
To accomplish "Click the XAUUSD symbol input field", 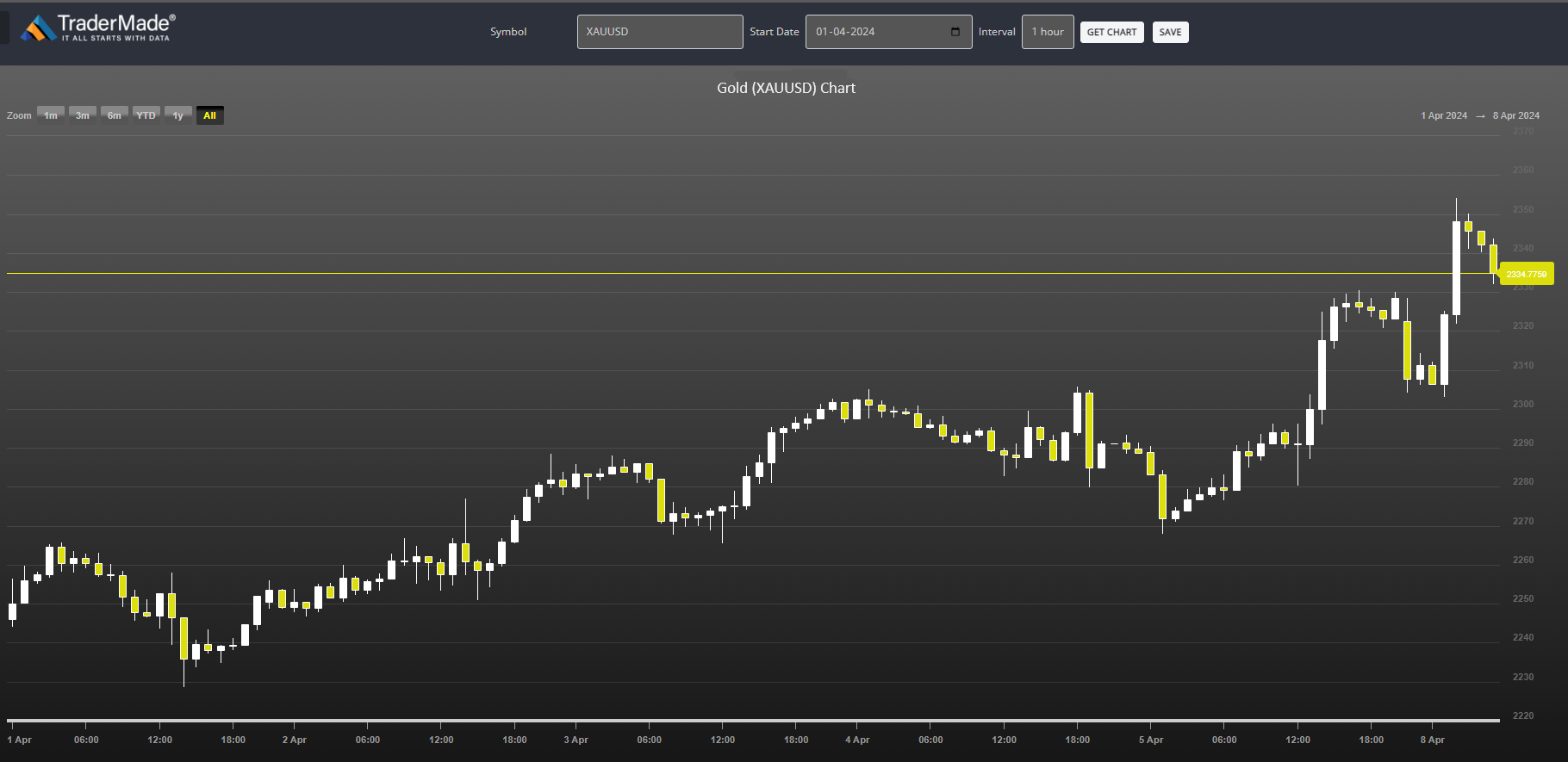I will [x=660, y=32].
